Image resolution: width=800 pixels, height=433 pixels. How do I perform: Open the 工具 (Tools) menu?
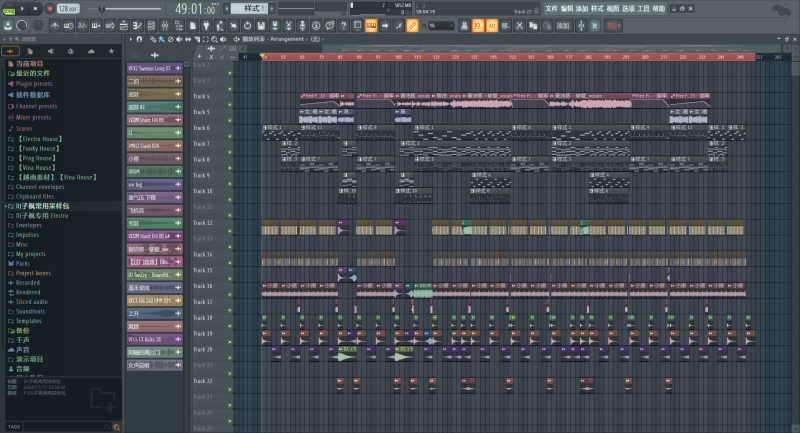tap(643, 7)
